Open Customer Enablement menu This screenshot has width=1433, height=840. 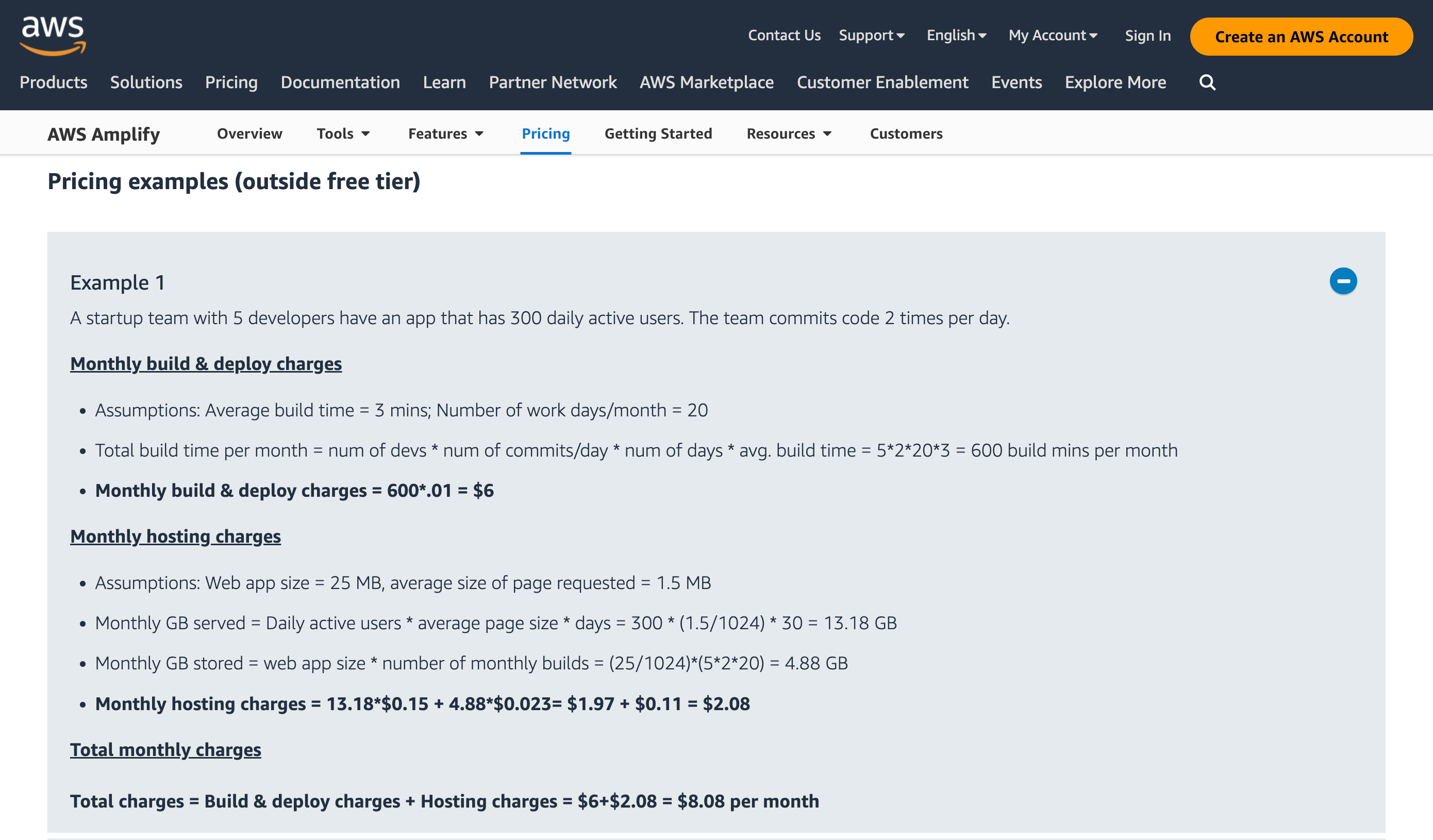(x=882, y=82)
